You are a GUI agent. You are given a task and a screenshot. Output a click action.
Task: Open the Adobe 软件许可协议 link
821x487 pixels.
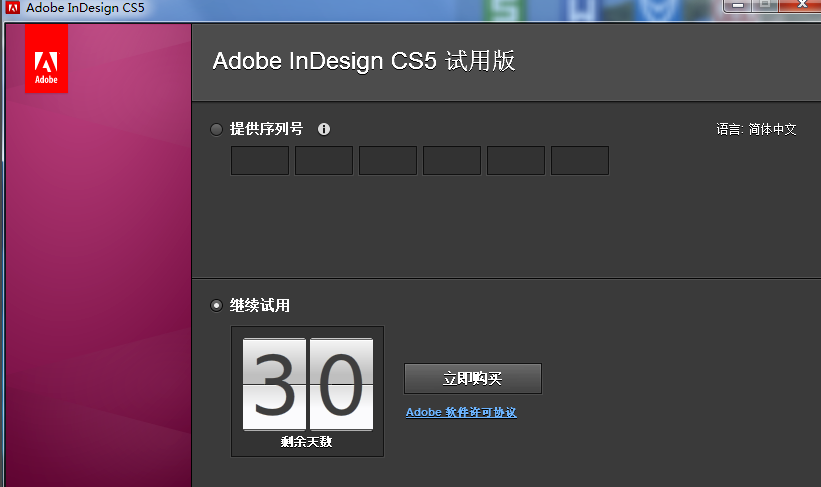461,412
